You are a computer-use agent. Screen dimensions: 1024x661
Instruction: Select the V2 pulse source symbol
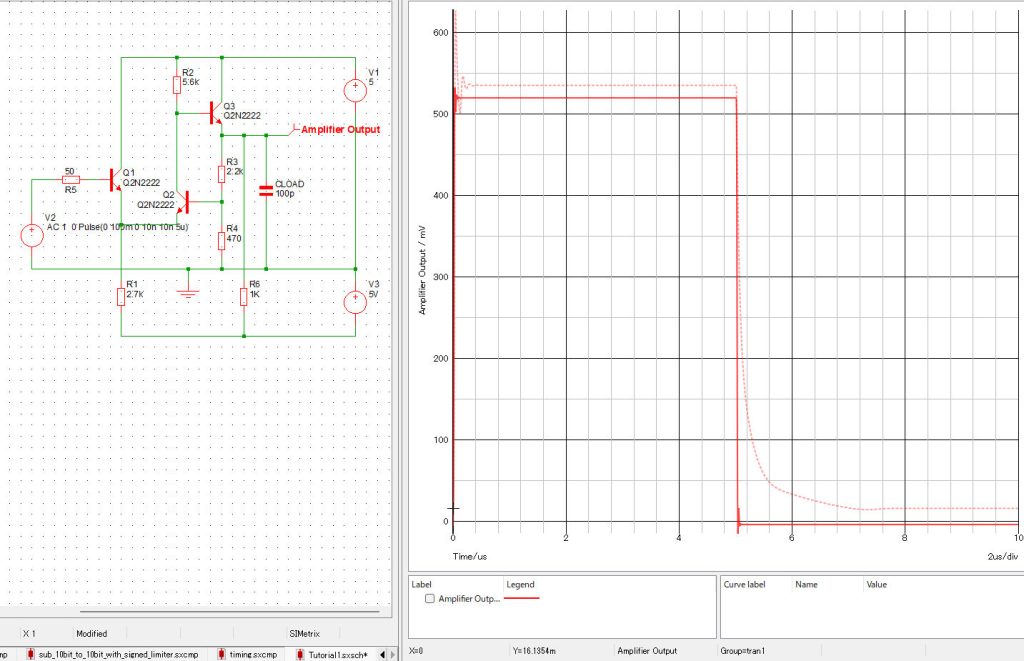[31, 236]
